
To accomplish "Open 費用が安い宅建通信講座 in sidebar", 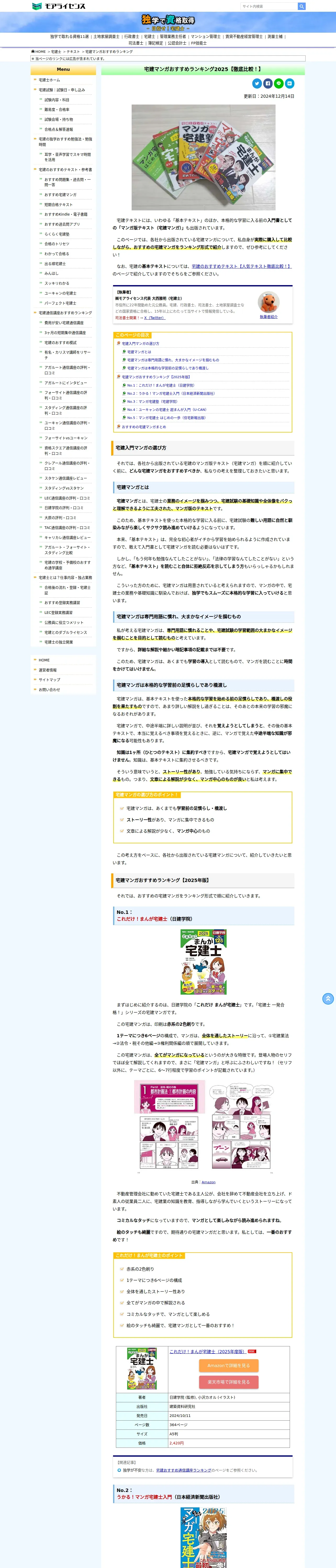I will coord(64,322).
